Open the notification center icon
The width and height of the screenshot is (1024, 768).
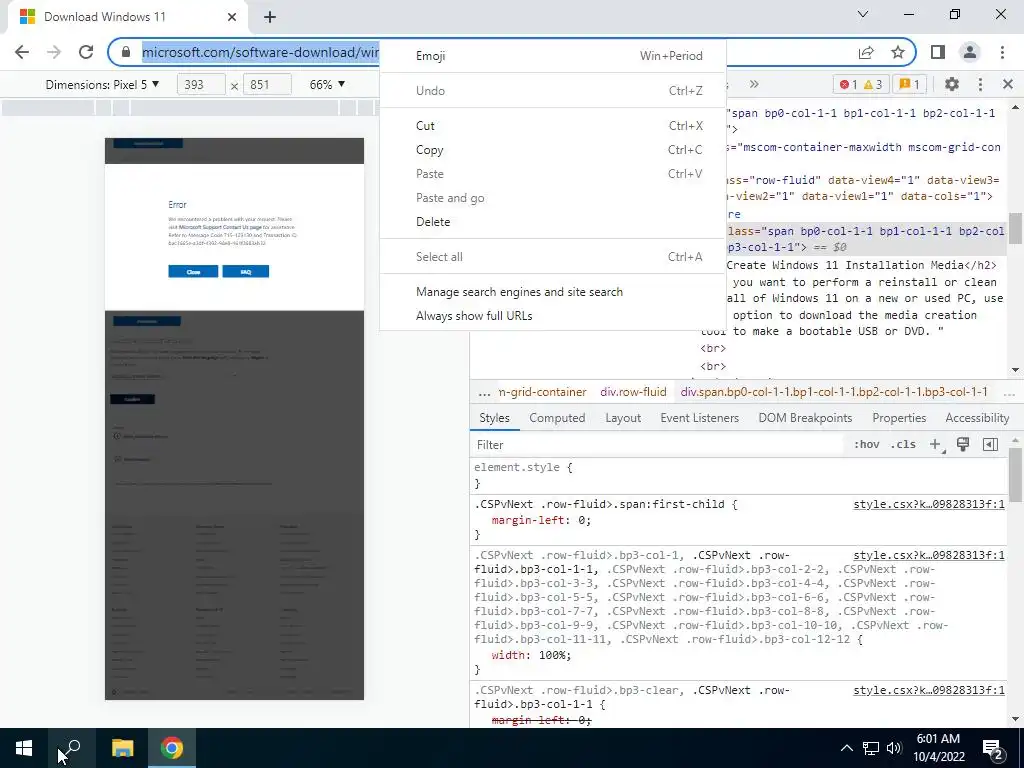[993, 748]
